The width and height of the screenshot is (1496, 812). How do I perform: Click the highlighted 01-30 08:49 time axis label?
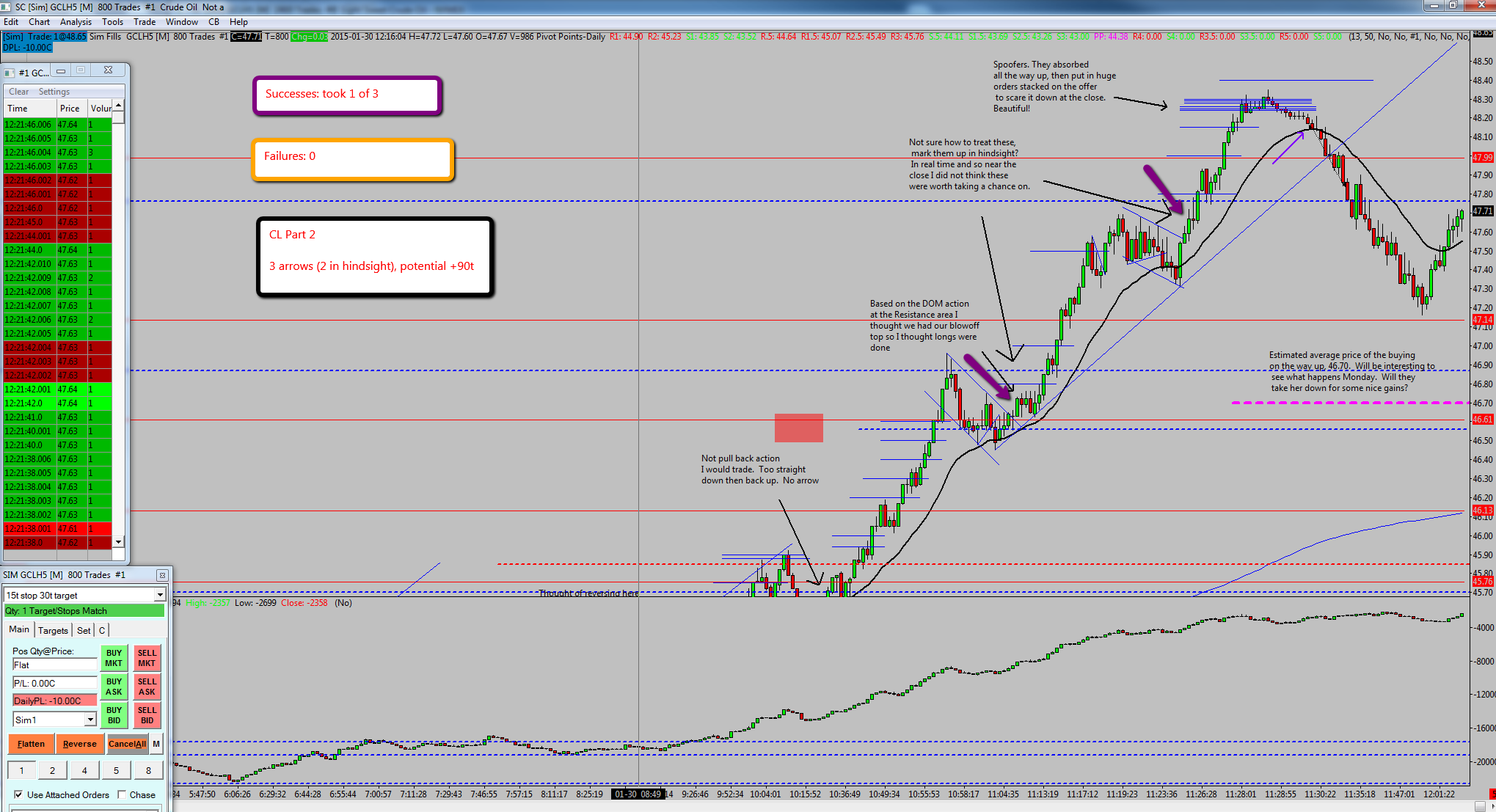tap(638, 794)
